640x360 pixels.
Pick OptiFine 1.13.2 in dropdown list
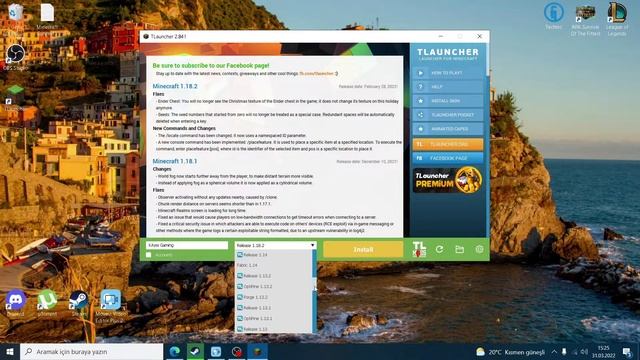pos(273,287)
